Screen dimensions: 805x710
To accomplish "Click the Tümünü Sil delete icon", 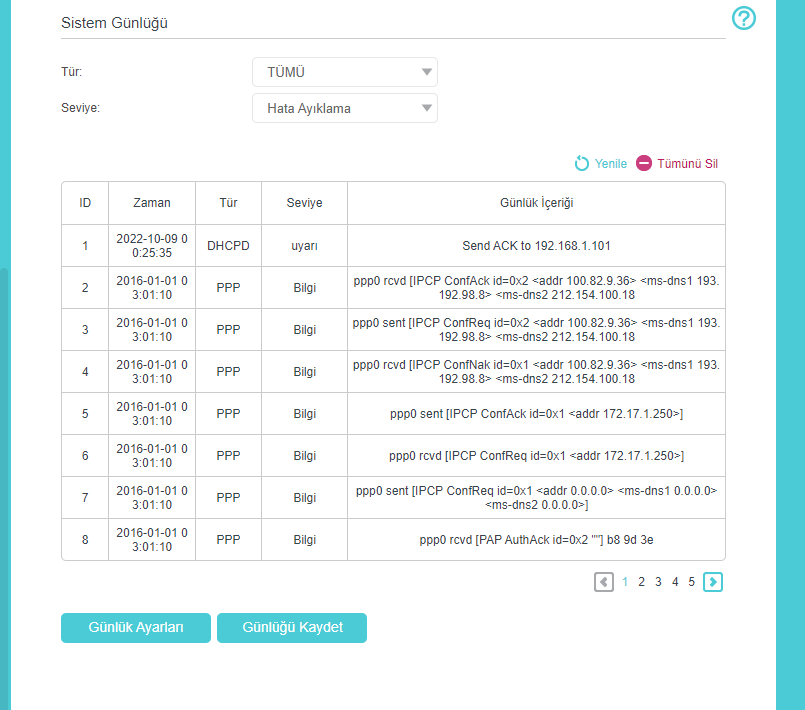I will pyautogui.click(x=644, y=163).
